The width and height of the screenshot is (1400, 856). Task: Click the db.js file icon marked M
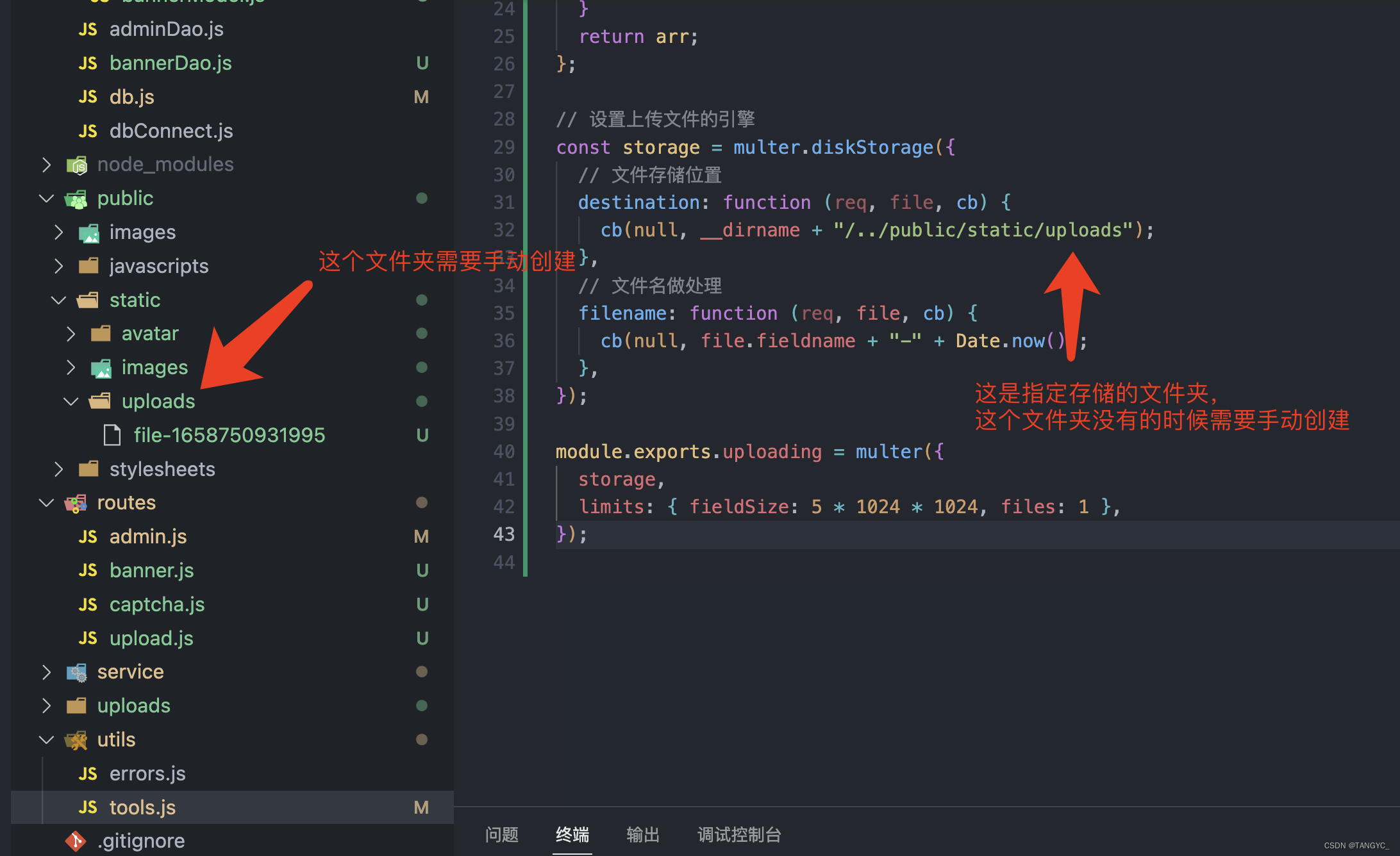pos(87,96)
